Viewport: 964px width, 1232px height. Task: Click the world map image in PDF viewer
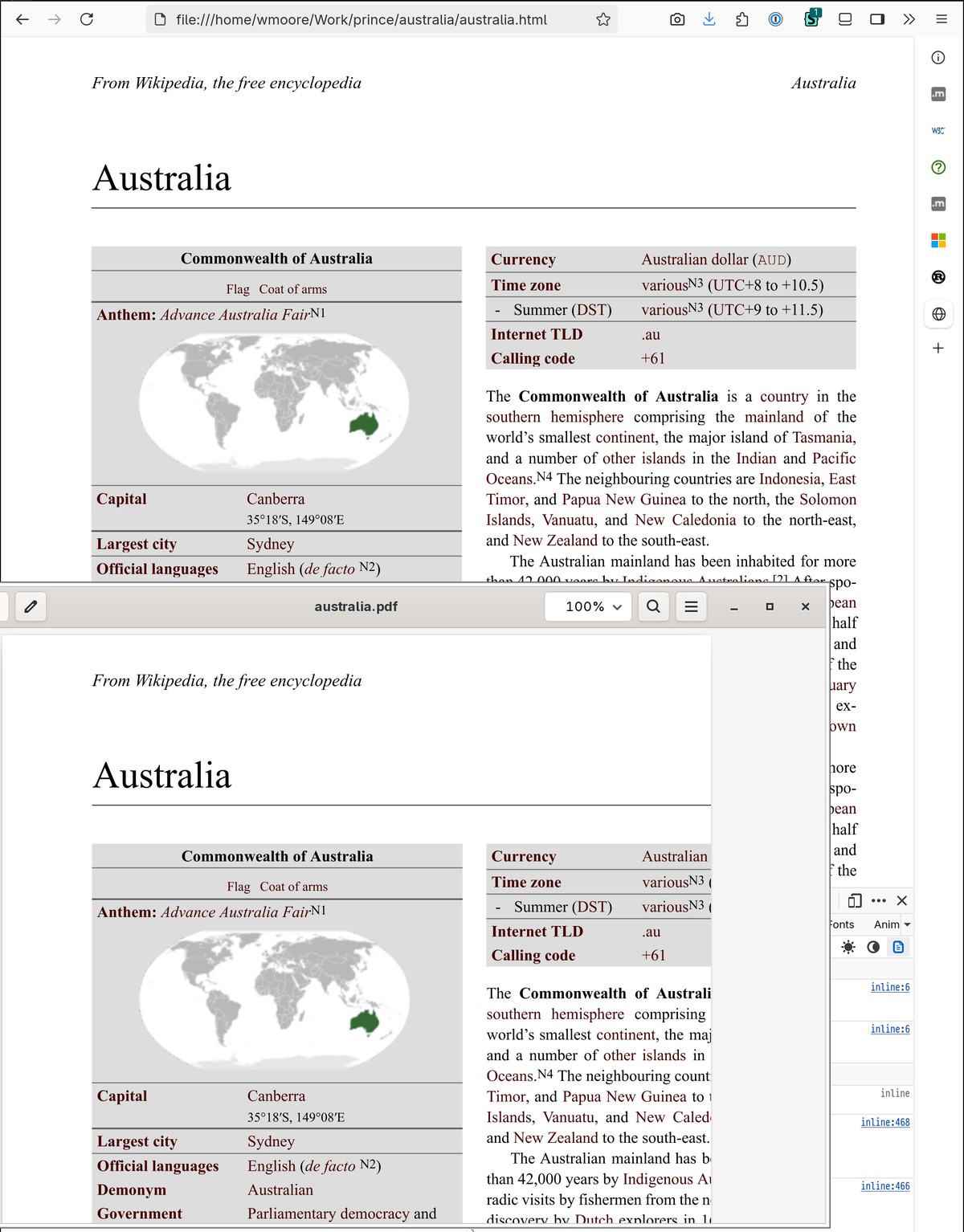275,999
